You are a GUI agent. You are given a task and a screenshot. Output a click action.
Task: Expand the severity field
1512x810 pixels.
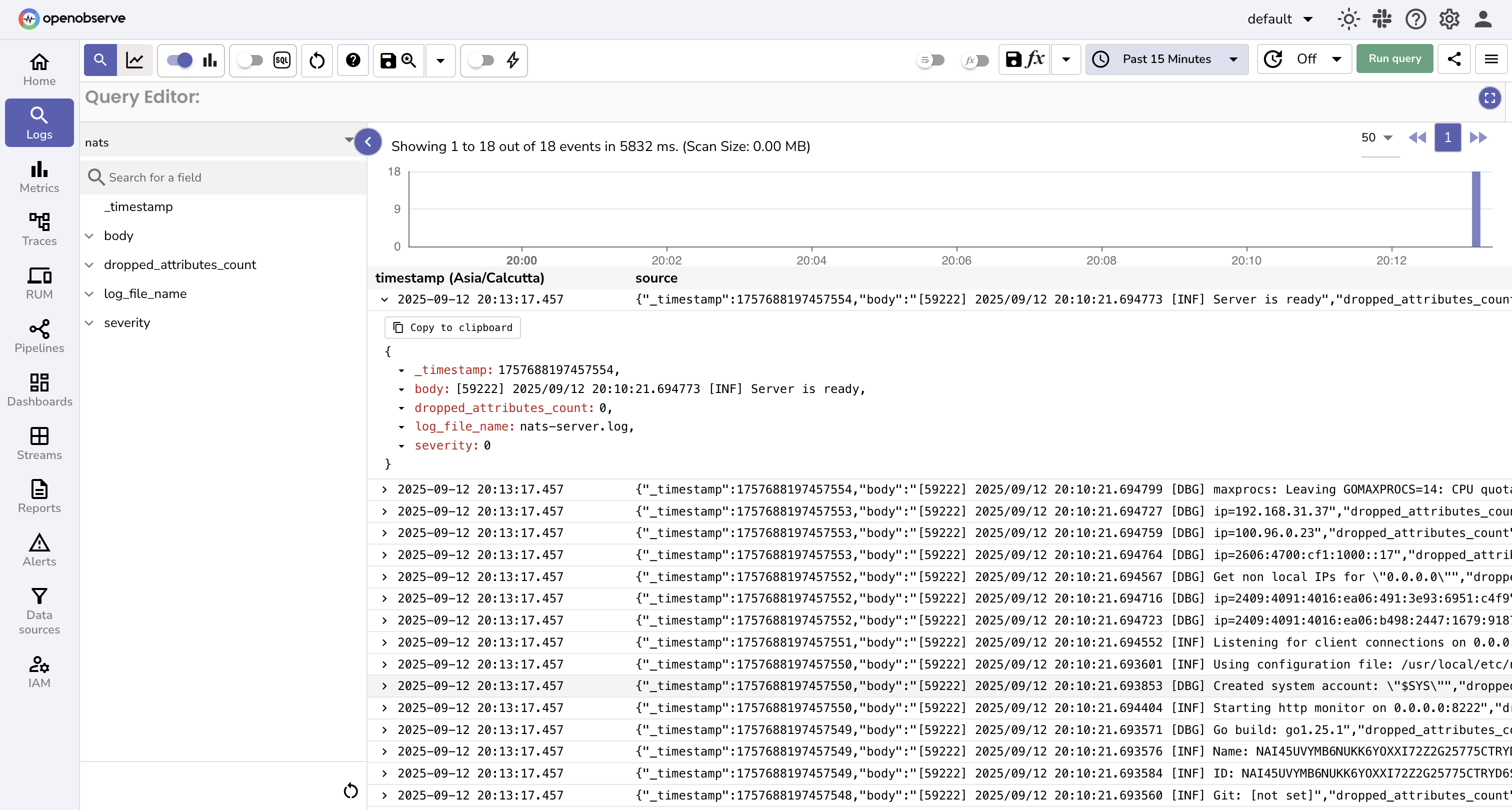tap(89, 322)
